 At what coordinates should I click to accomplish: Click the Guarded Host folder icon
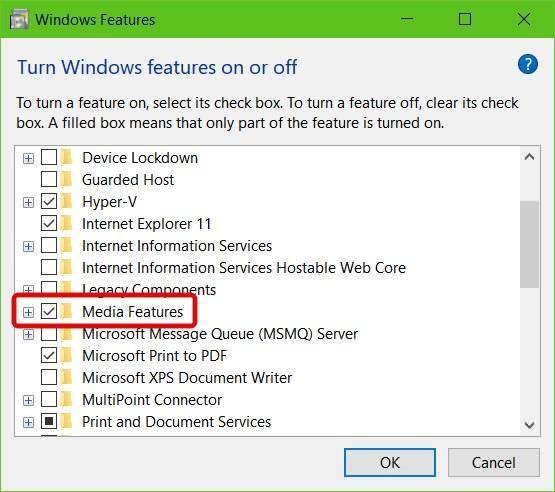coord(67,179)
